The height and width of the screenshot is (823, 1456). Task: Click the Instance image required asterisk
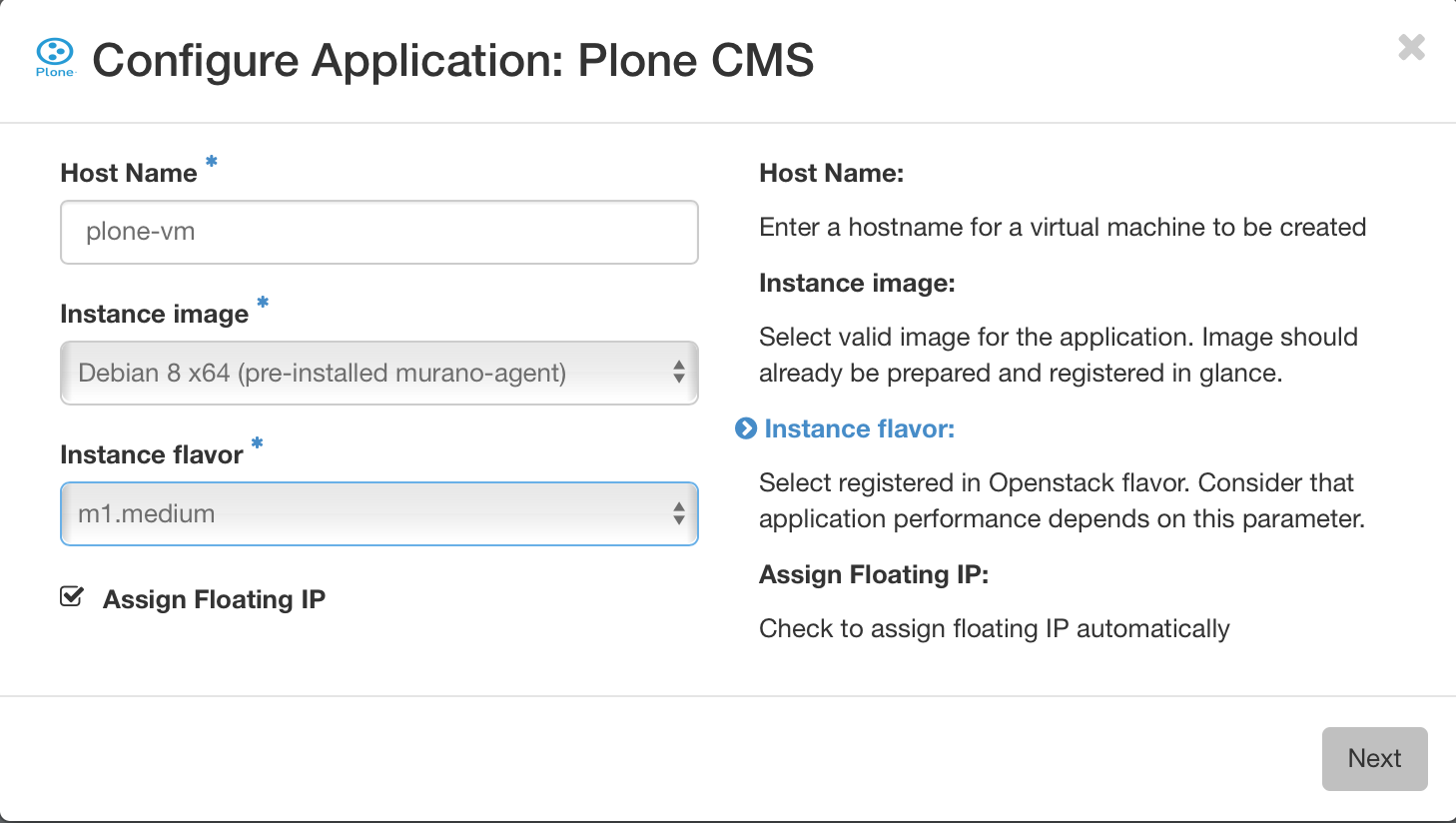[263, 302]
